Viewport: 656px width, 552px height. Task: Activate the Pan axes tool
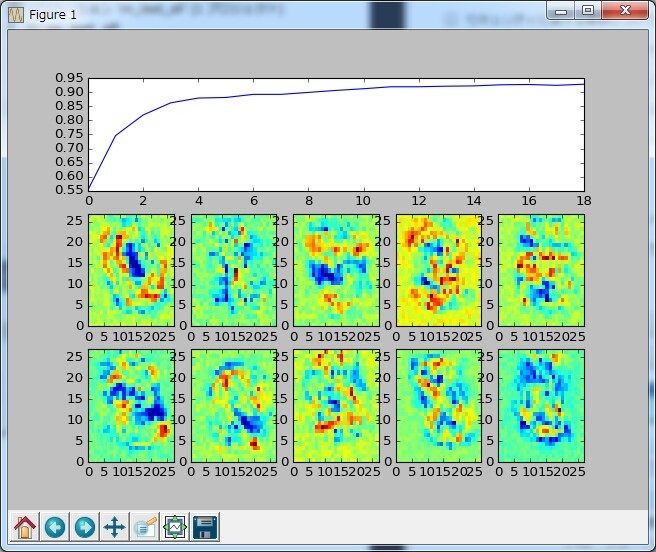[115, 526]
